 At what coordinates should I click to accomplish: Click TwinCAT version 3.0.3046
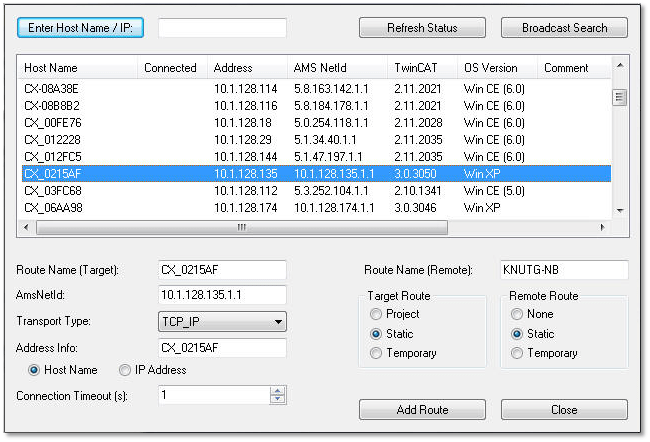tap(415, 207)
